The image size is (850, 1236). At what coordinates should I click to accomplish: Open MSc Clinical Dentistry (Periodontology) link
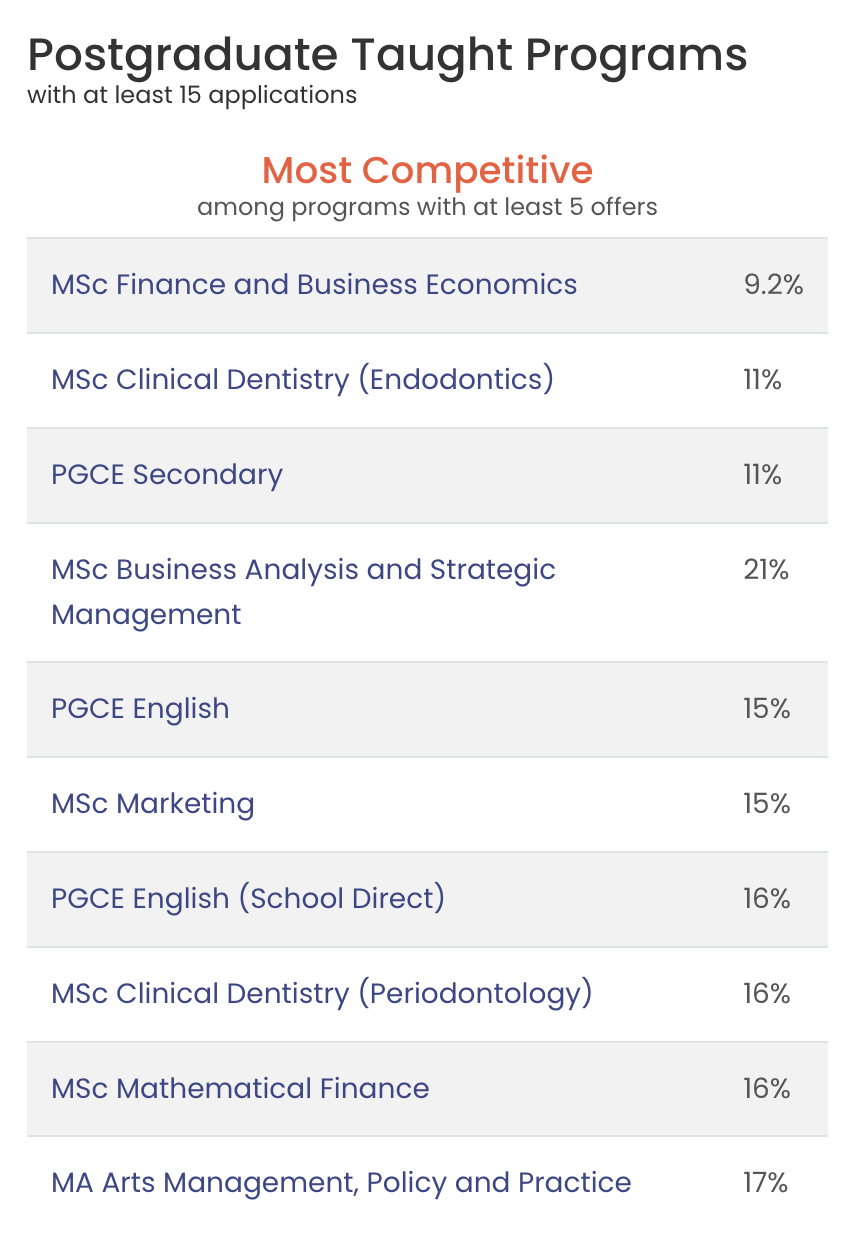(321, 994)
